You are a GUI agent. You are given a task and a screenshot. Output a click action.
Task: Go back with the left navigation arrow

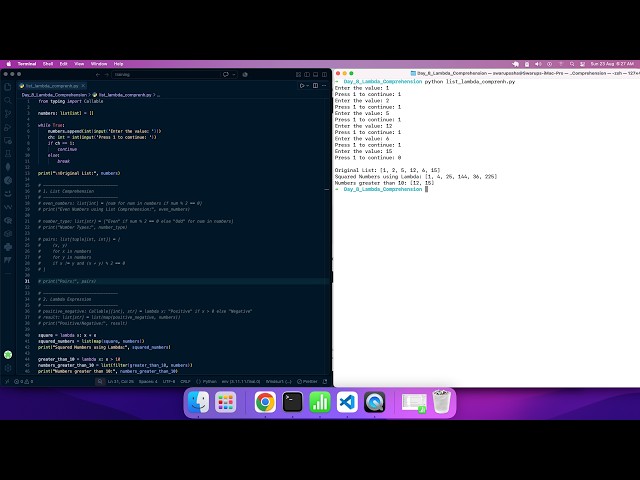98,75
